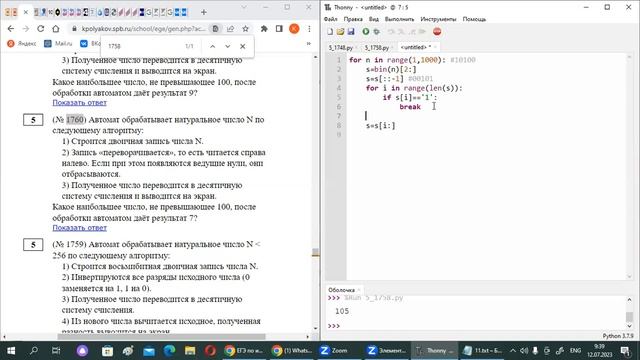This screenshot has width=640, height=360.
Task: Go back in the Chrome browser
Action: coord(11,29)
